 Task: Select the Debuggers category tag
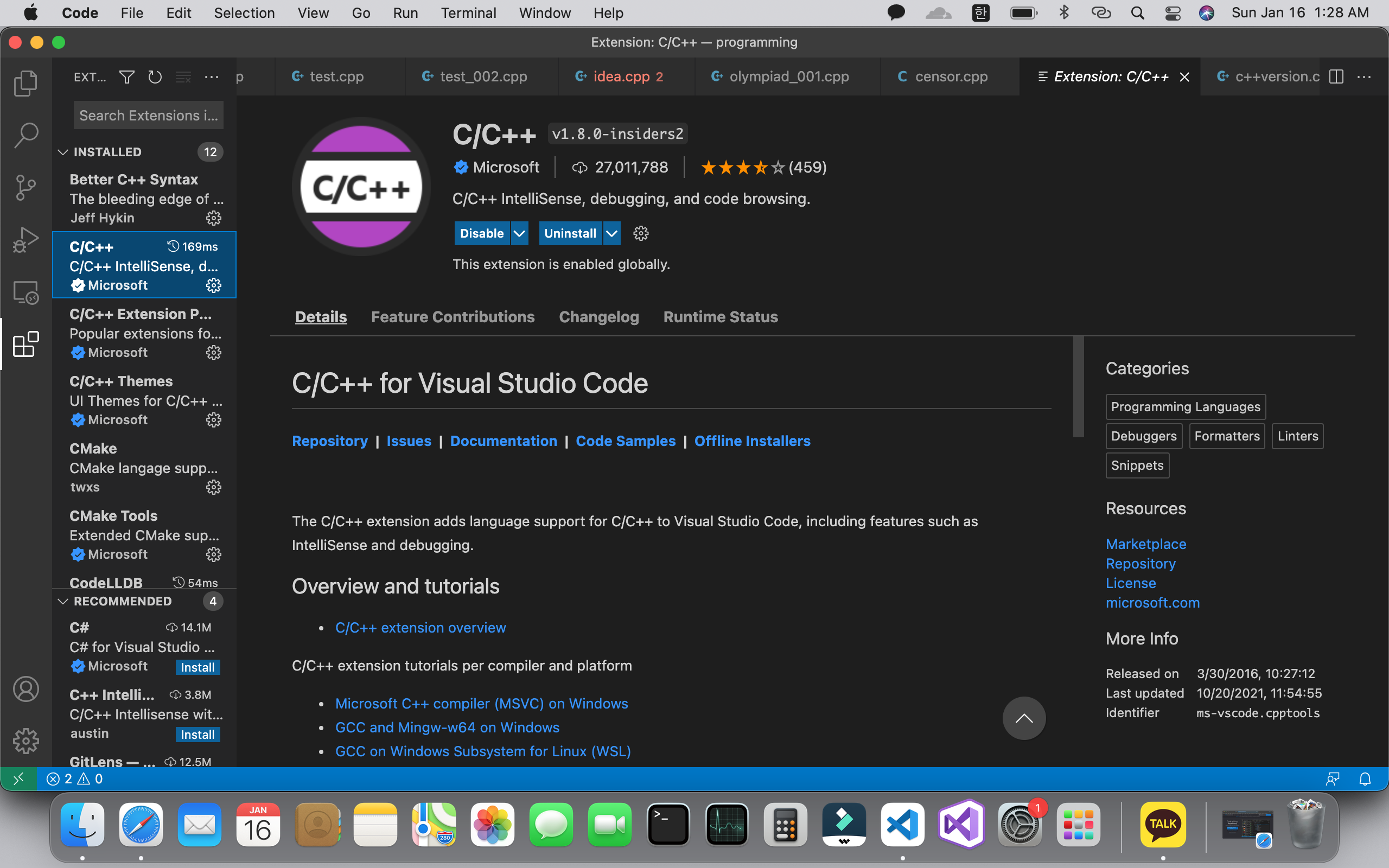[x=1143, y=436]
